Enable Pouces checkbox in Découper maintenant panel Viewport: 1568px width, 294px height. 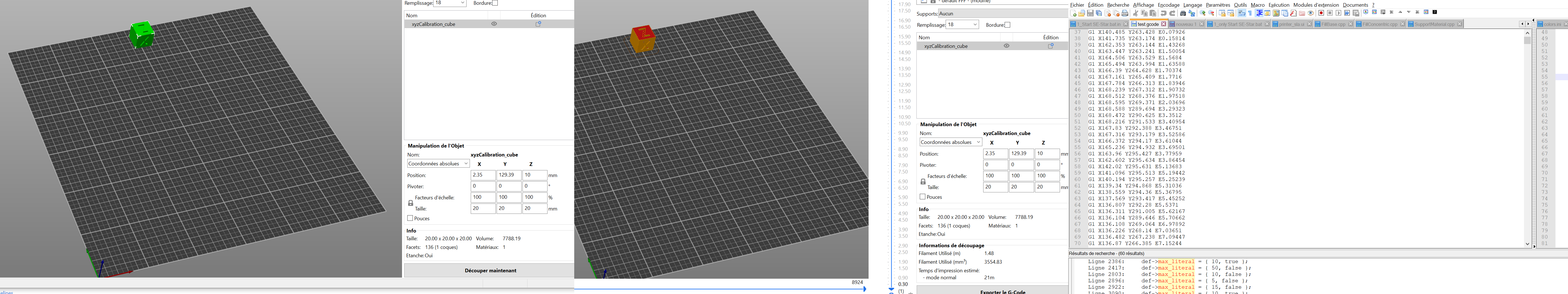coord(410,218)
